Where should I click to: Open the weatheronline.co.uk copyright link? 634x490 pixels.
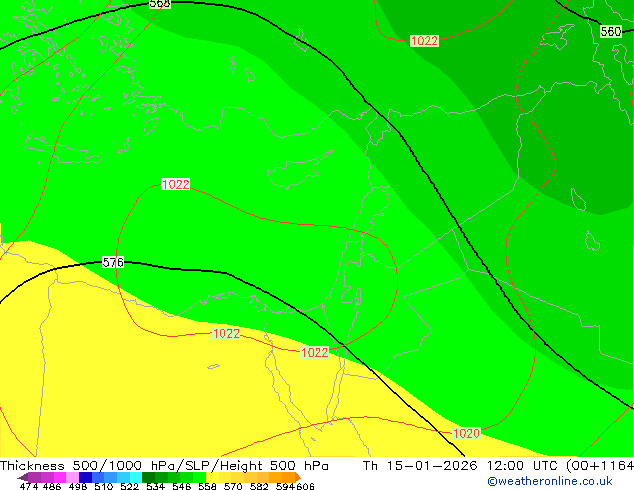click(x=549, y=481)
